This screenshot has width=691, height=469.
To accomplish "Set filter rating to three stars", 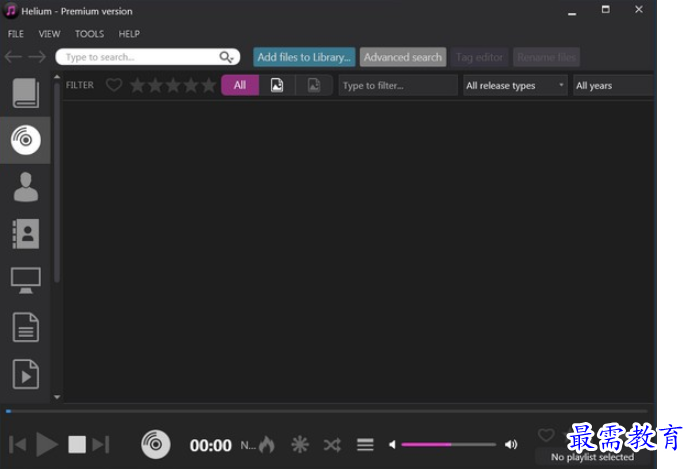I will (x=173, y=85).
